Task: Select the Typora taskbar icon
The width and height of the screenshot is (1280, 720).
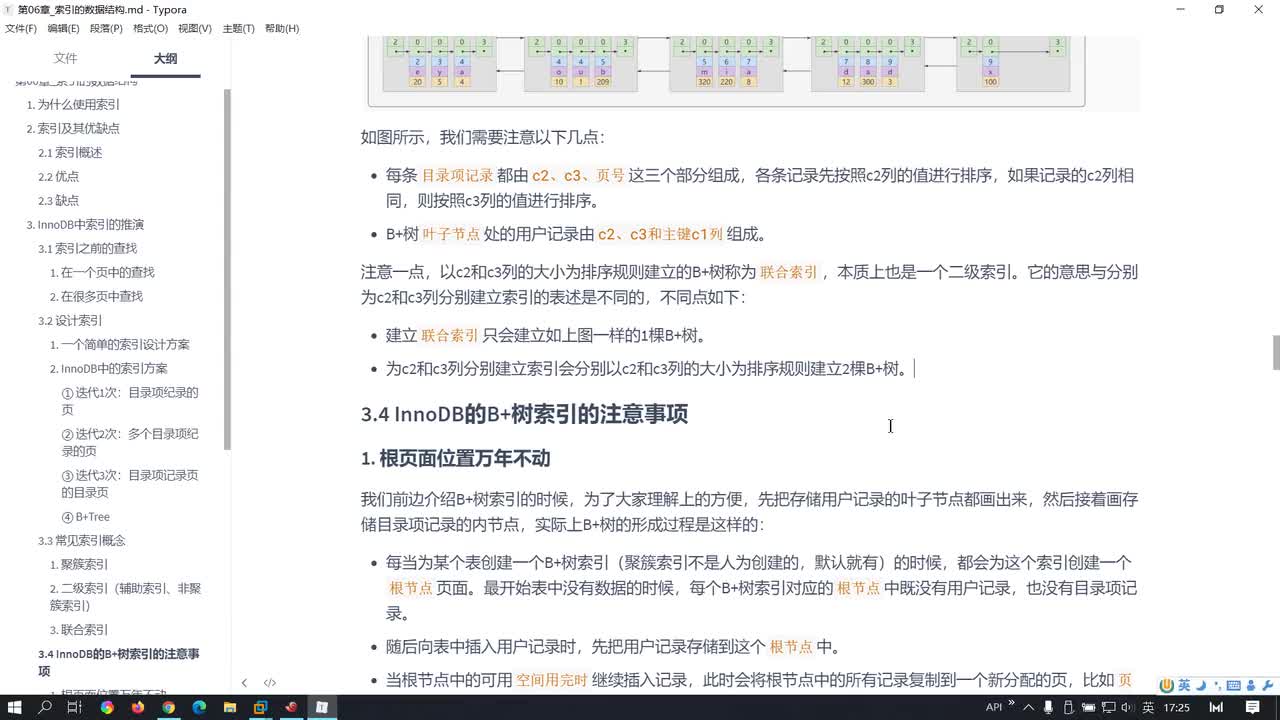Action: click(321, 707)
